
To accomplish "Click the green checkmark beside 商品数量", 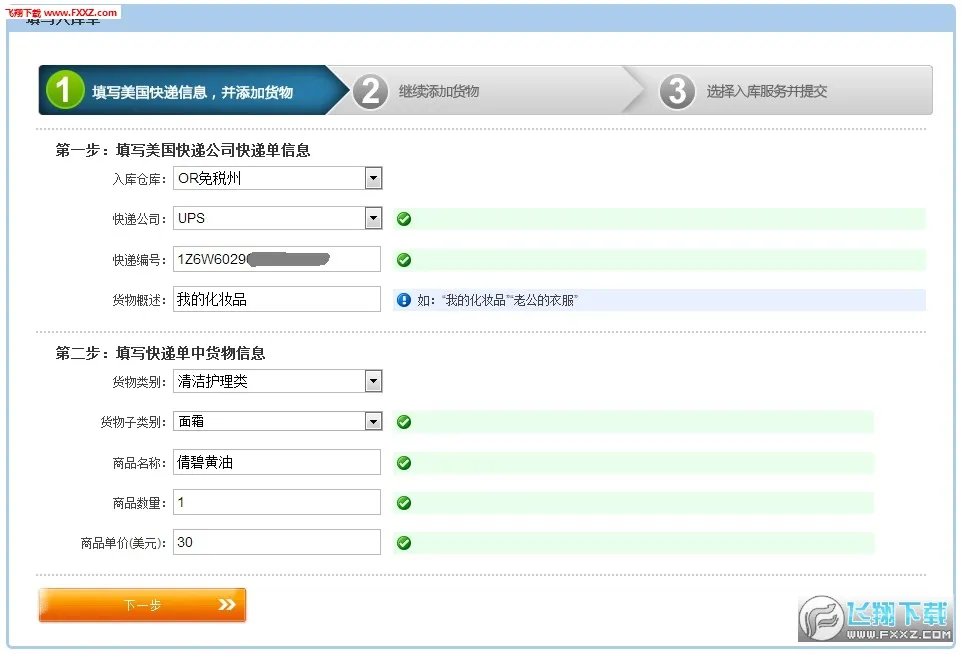I will pos(404,503).
